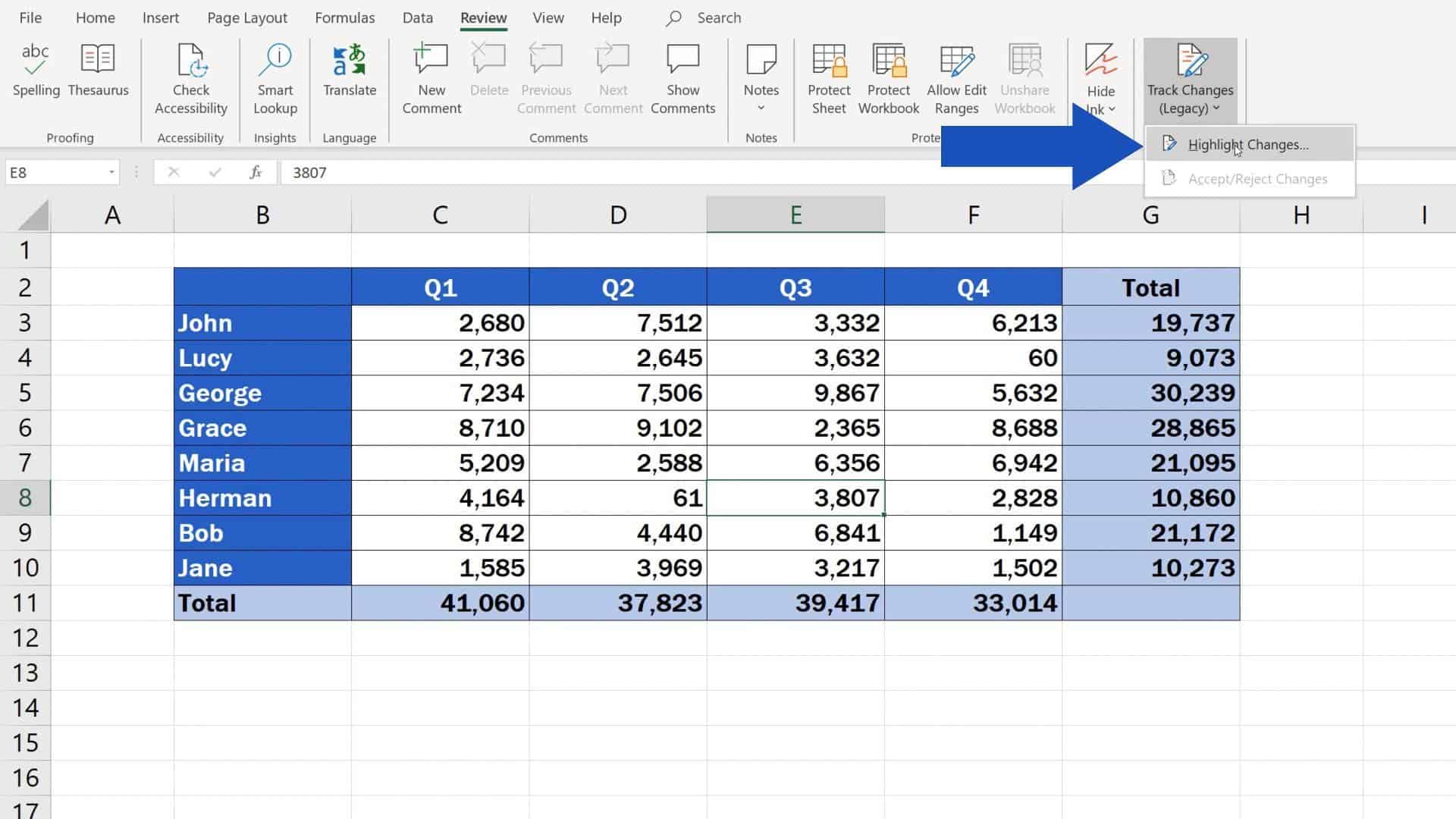The height and width of the screenshot is (819, 1456).
Task: Toggle Show Comments pane
Action: point(682,76)
